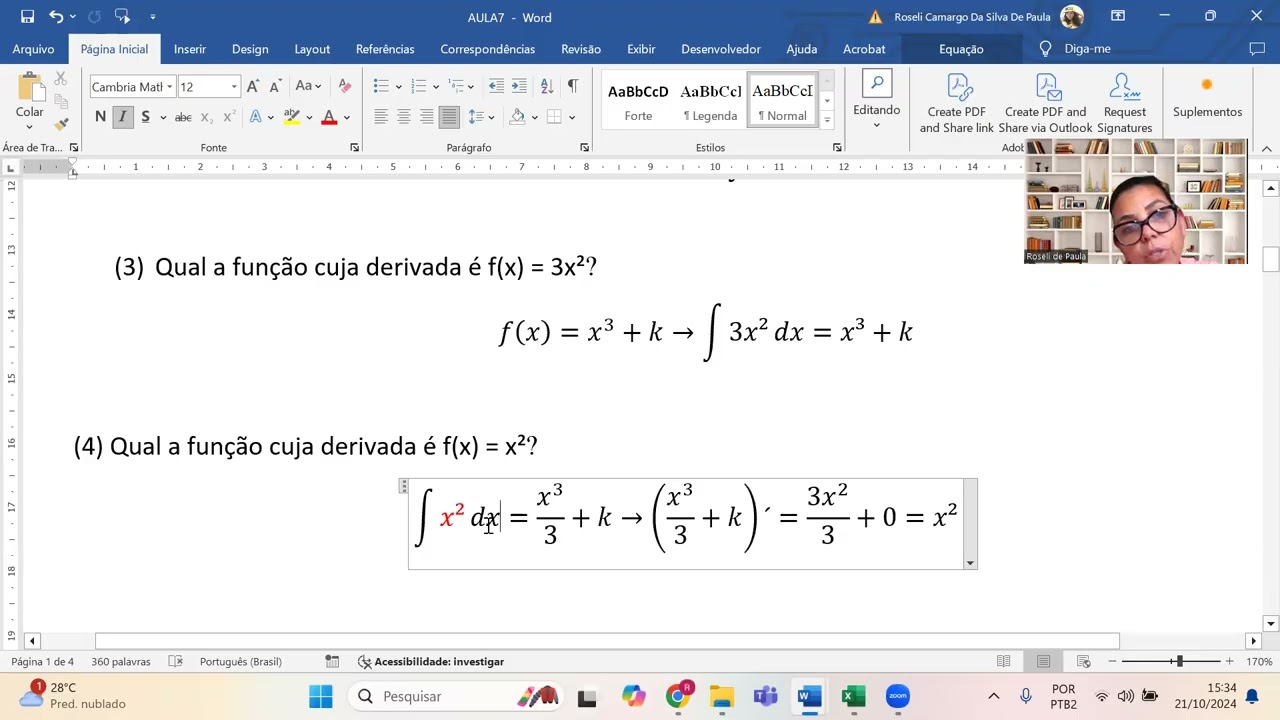Image resolution: width=1280 pixels, height=720 pixels.
Task: Click the Find magnifier in the Editando group
Action: (x=876, y=84)
